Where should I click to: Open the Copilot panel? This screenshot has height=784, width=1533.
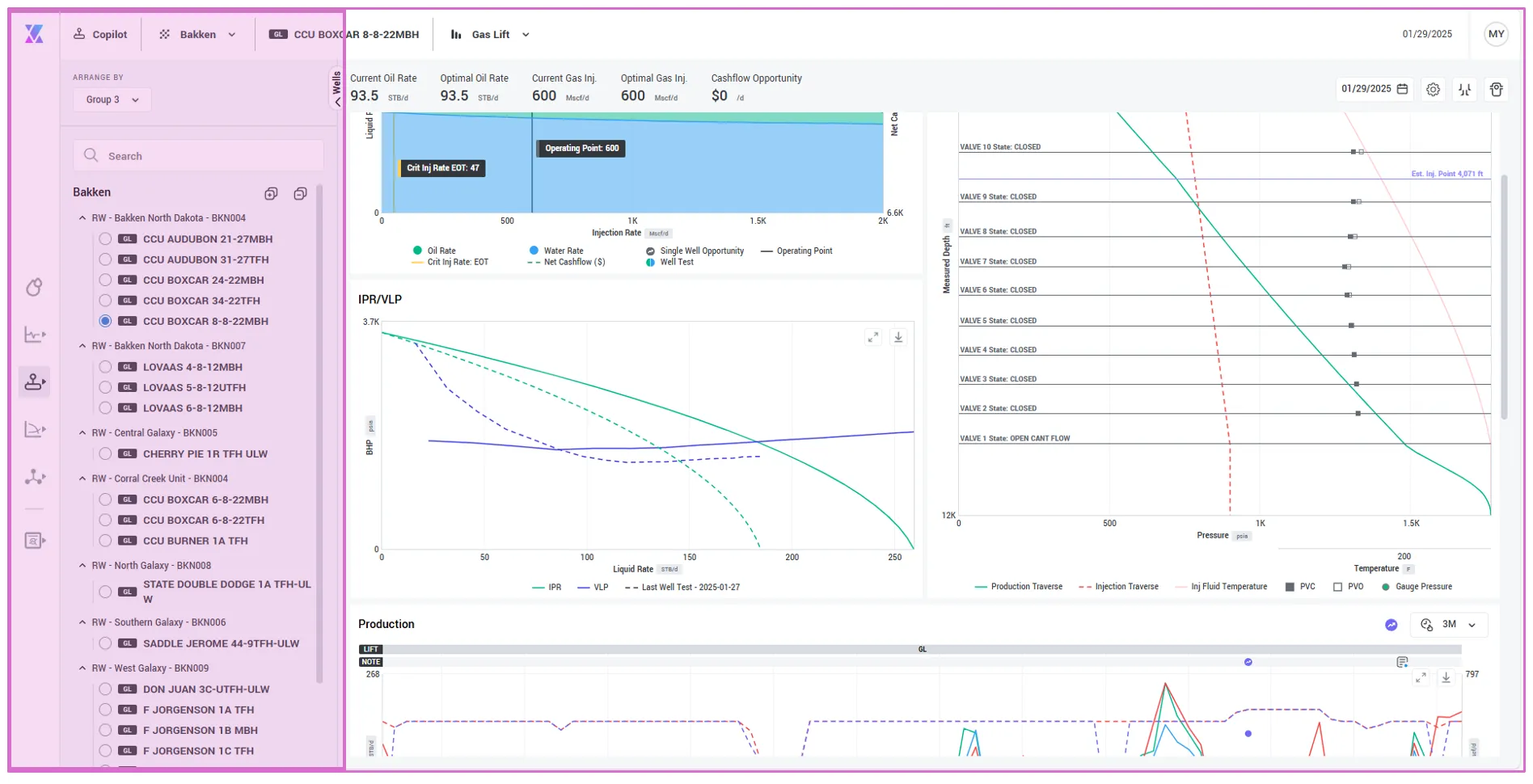coord(100,34)
